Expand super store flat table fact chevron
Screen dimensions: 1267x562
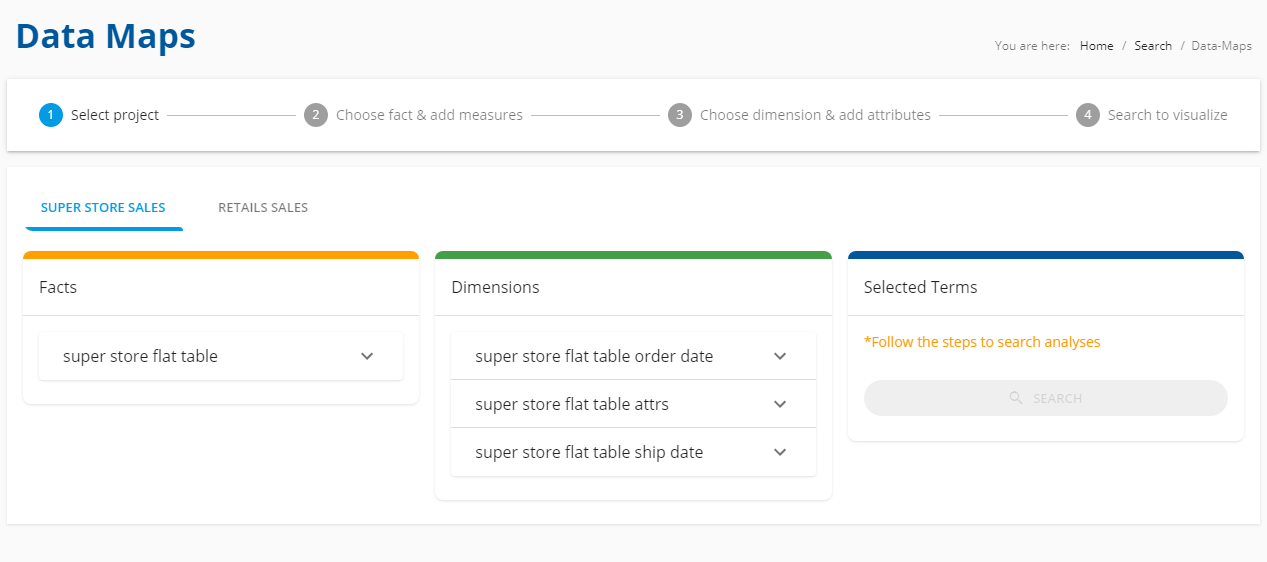[x=367, y=356]
